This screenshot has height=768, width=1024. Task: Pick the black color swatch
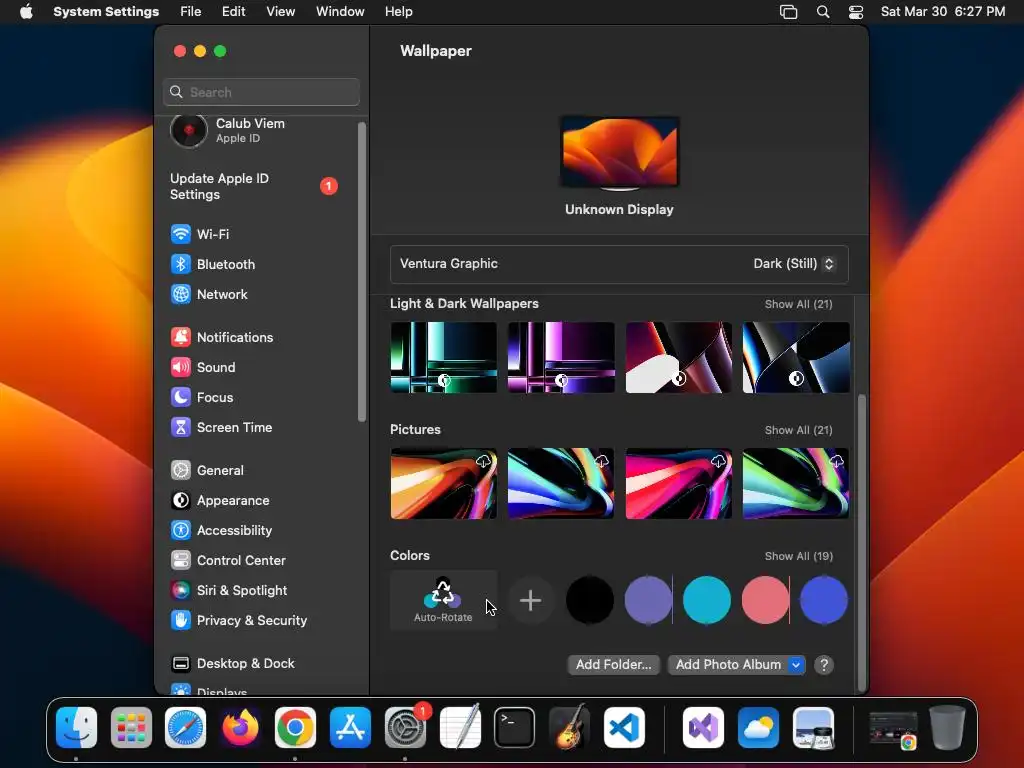(590, 600)
